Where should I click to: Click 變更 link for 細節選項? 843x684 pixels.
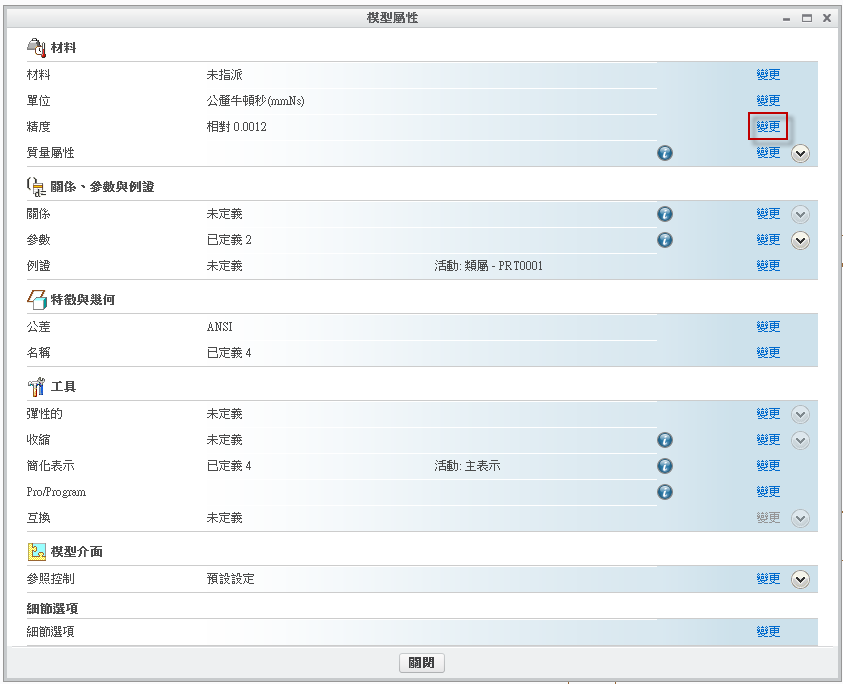(768, 632)
